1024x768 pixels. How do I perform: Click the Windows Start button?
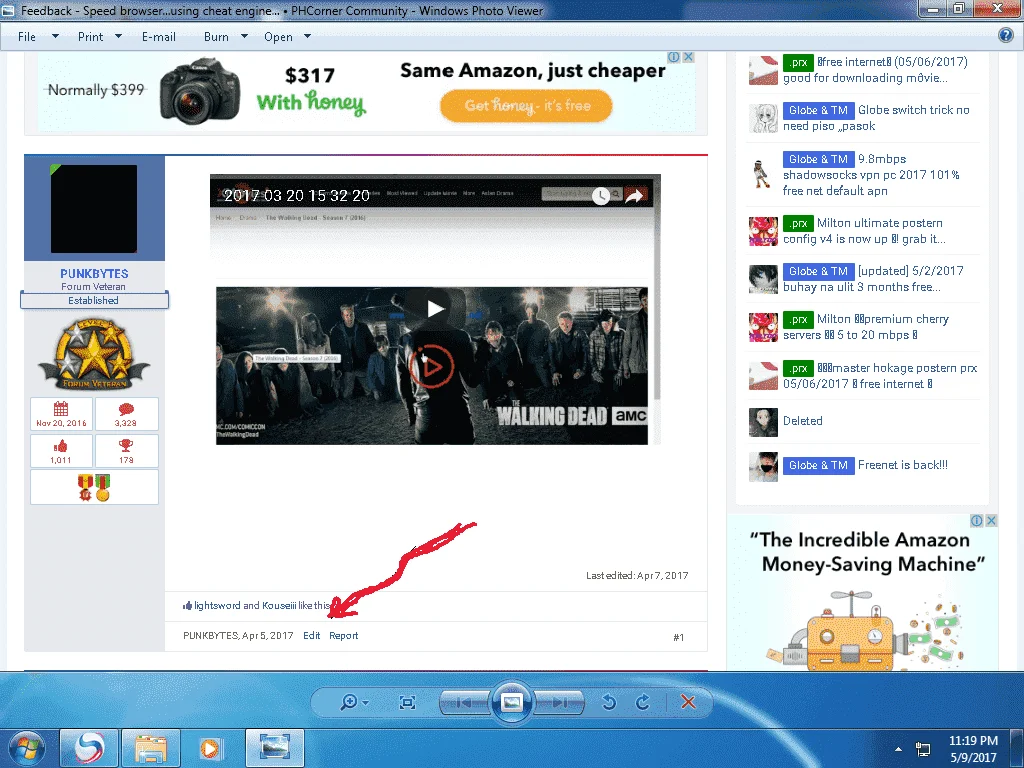click(27, 749)
